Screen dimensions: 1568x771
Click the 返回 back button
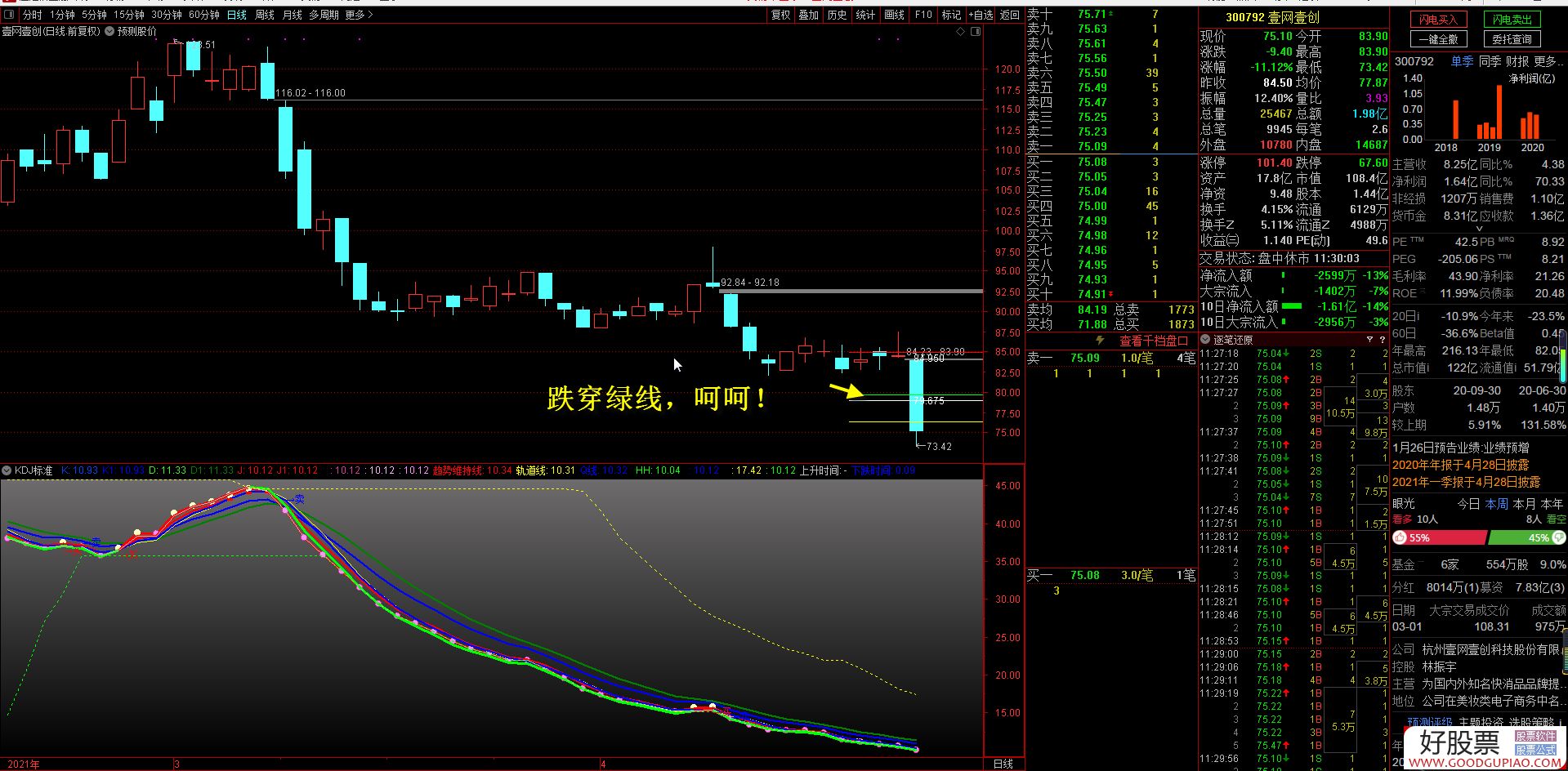pyautogui.click(x=1010, y=15)
